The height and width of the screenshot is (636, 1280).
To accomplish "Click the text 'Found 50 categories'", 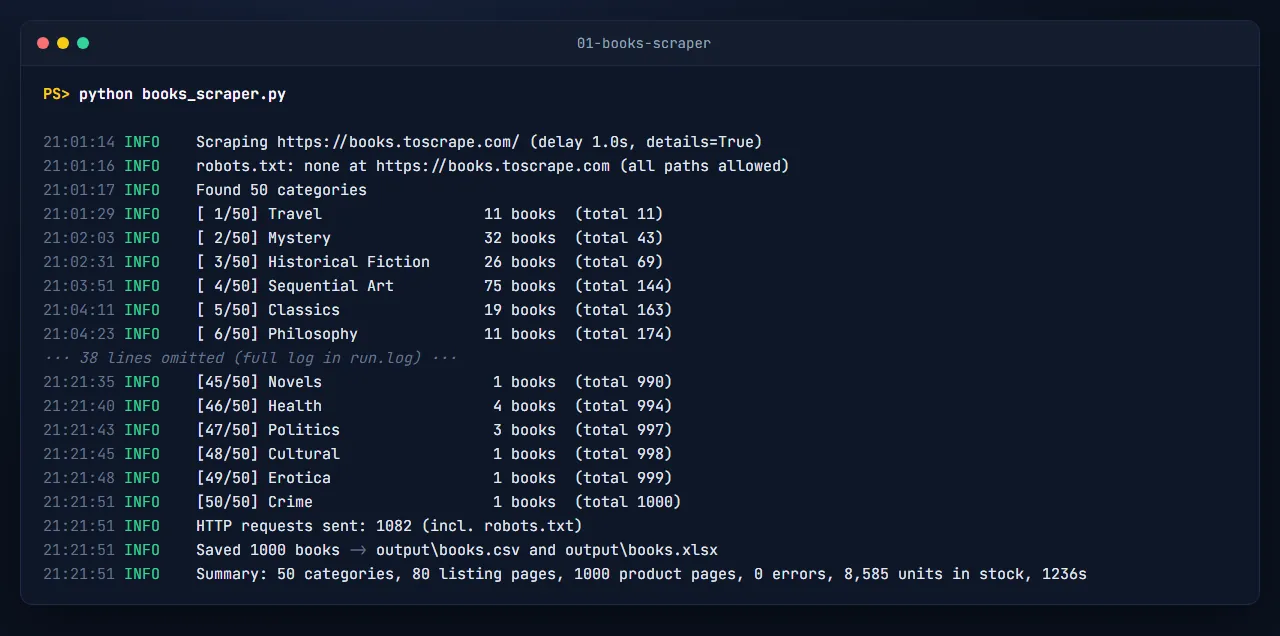I will pos(281,190).
